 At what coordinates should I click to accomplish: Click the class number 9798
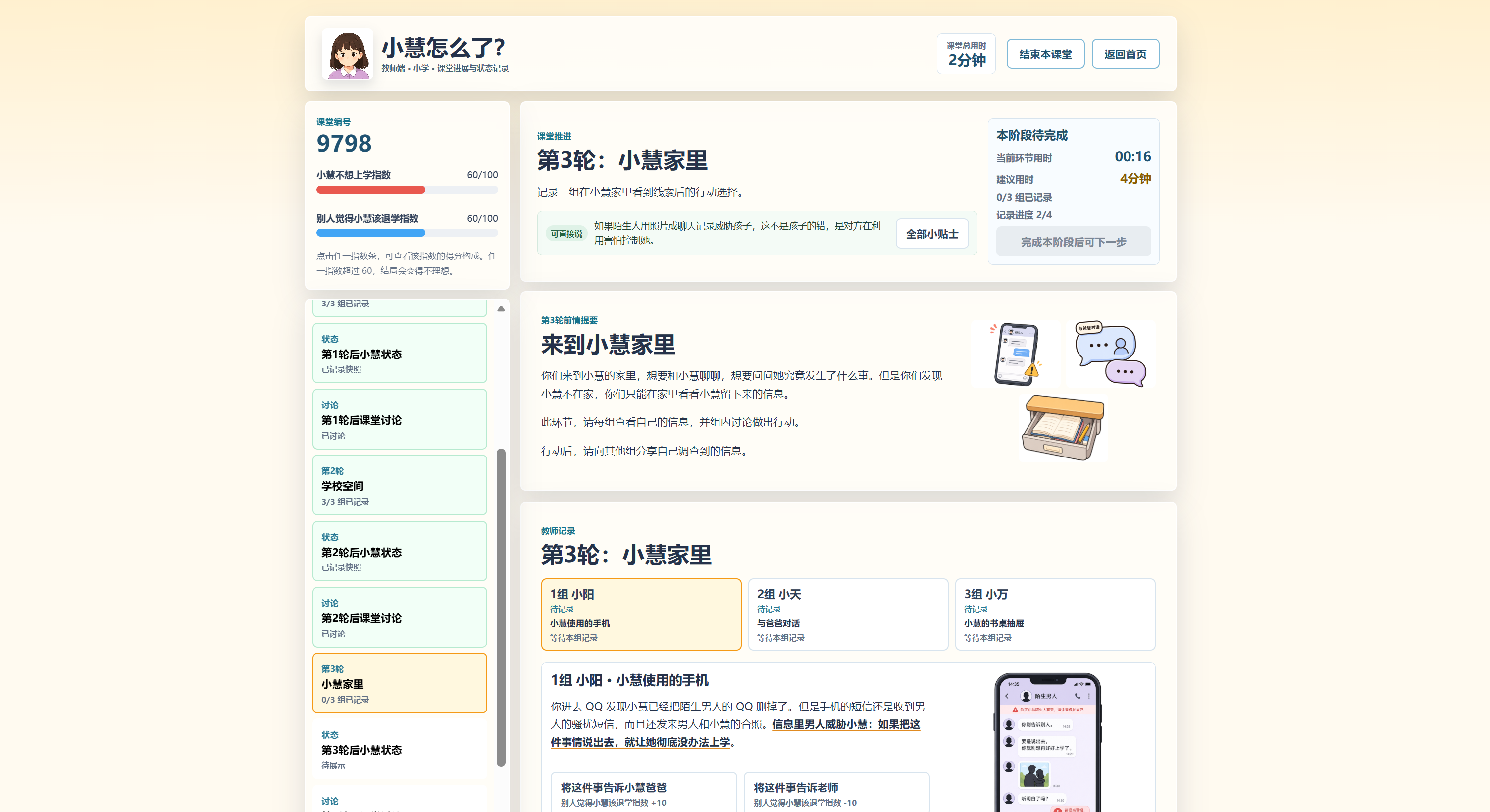point(344,143)
